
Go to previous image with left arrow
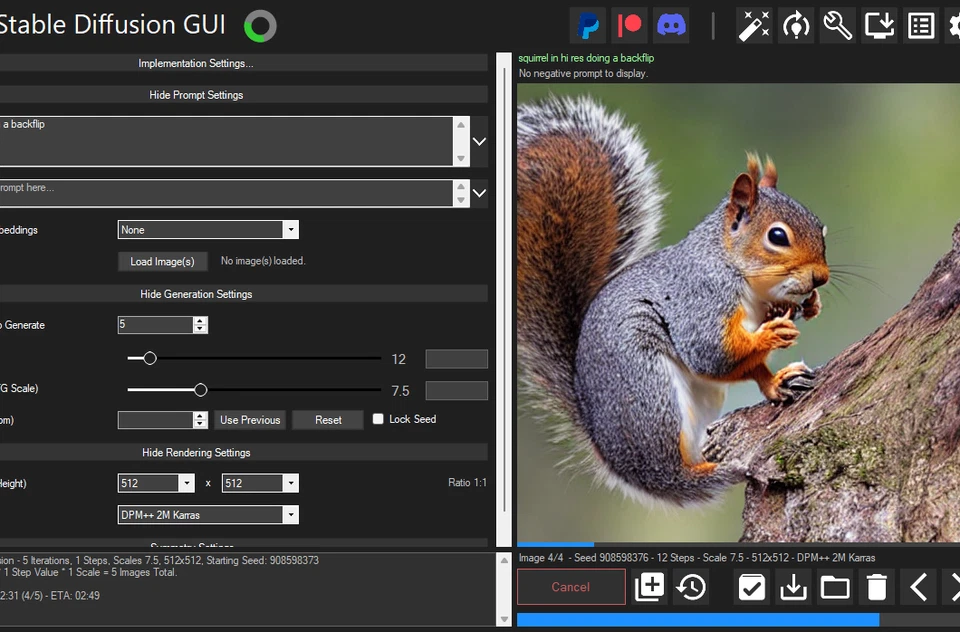(x=917, y=587)
